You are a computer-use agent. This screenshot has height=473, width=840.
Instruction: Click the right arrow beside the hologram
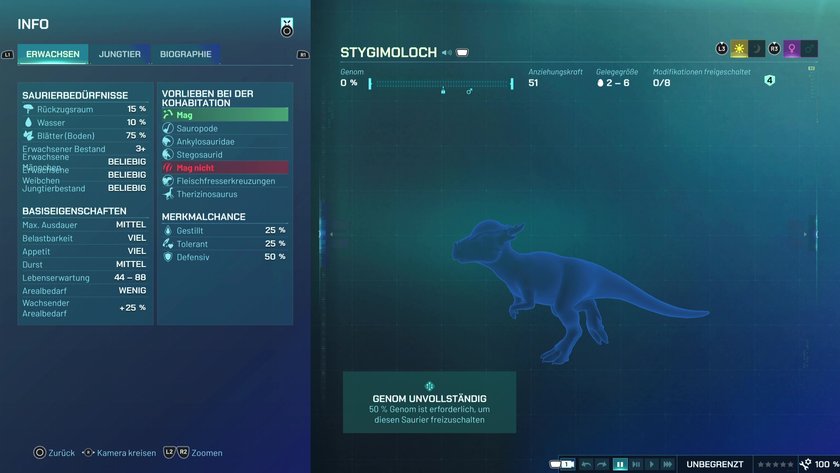point(805,234)
